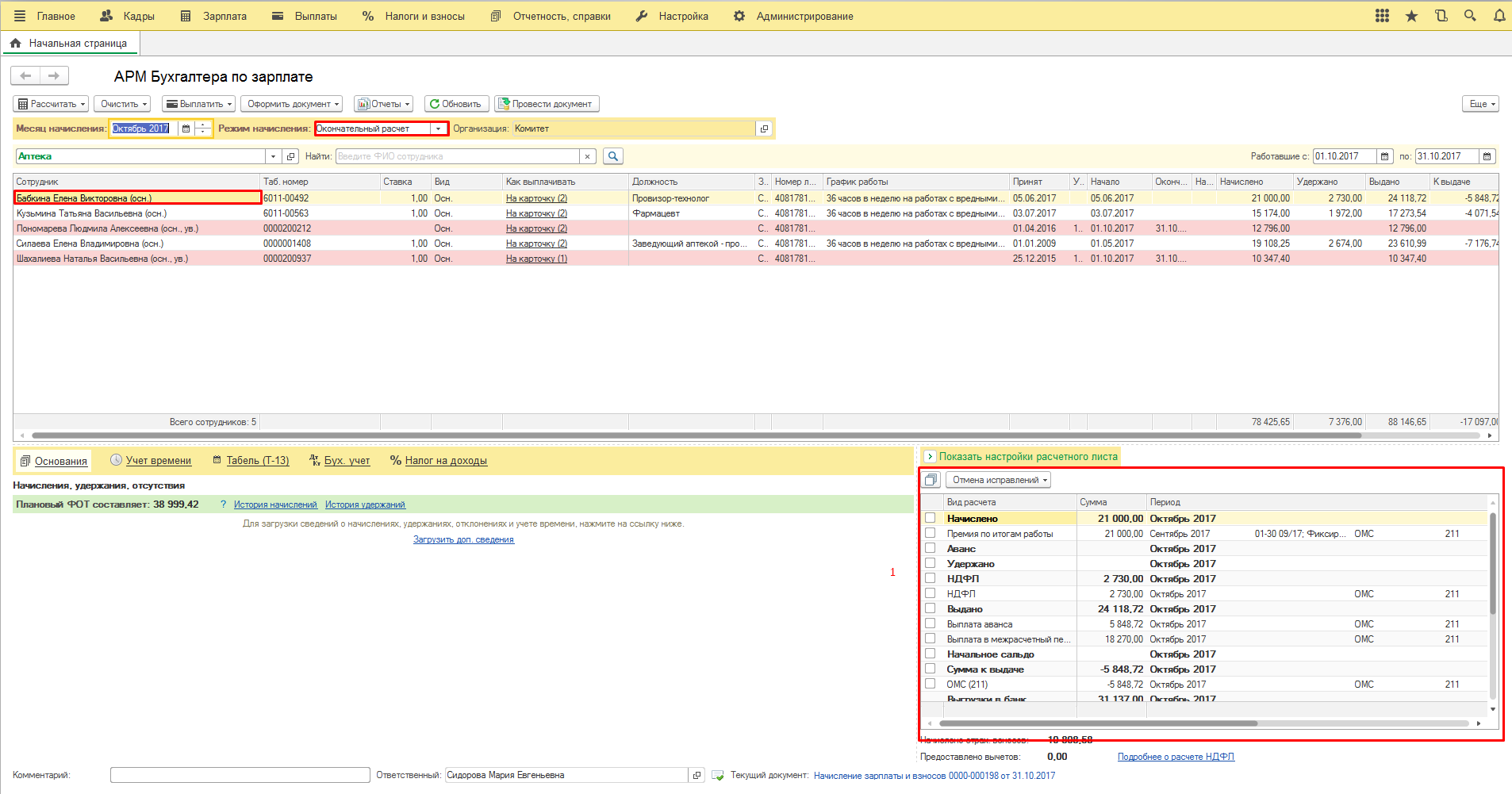
Task: Open the Загрузить доп. сведения link
Action: coord(463,539)
